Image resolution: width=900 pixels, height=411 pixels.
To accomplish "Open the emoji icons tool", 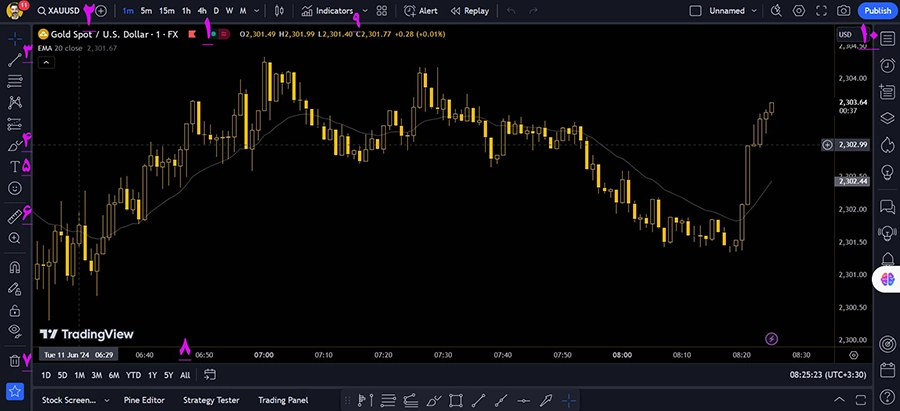I will pos(14,188).
